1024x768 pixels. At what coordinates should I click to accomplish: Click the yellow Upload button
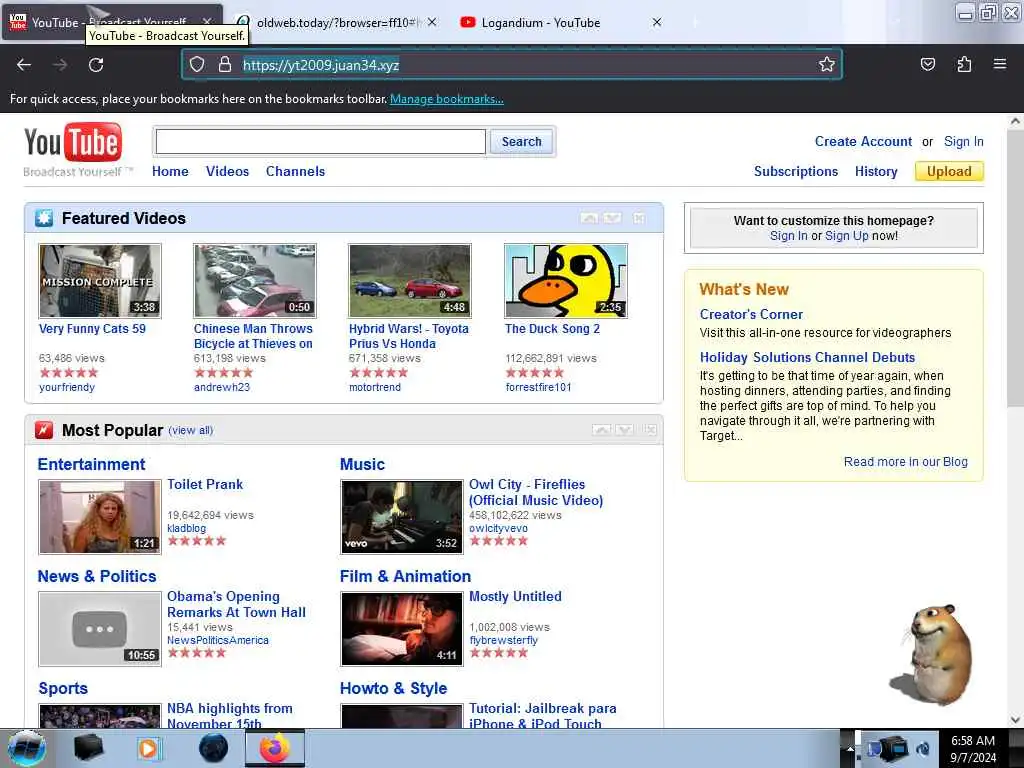click(x=949, y=171)
